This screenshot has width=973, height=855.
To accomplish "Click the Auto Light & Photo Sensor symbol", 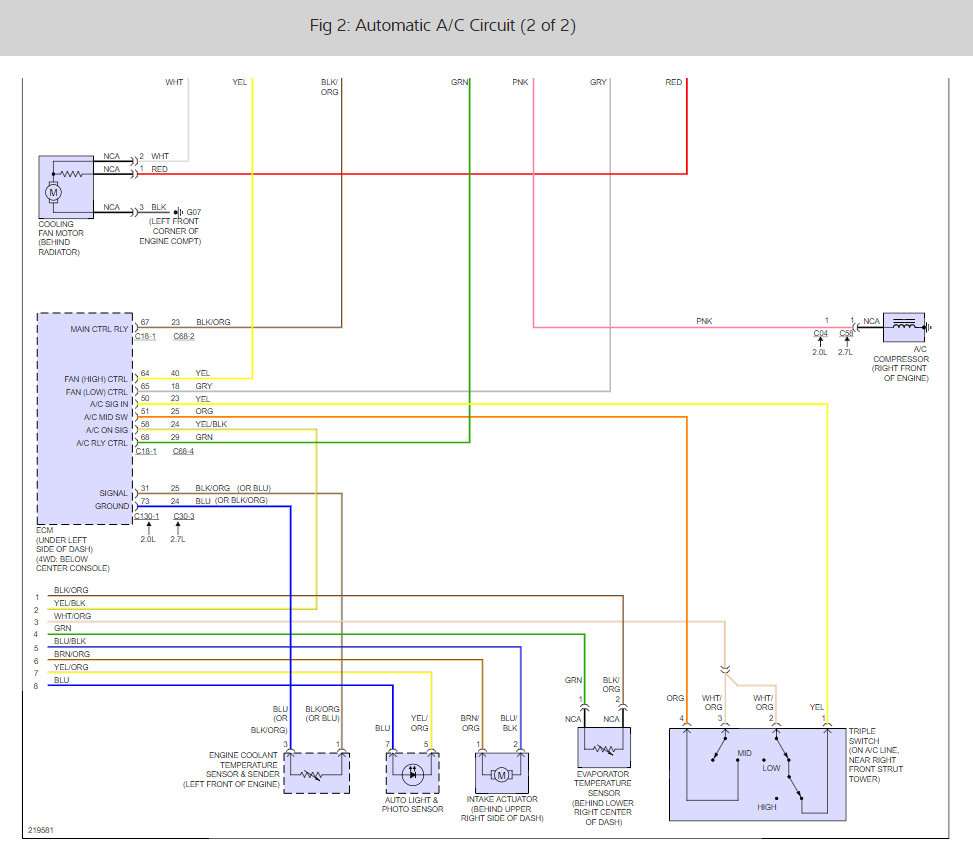I will 412,772.
